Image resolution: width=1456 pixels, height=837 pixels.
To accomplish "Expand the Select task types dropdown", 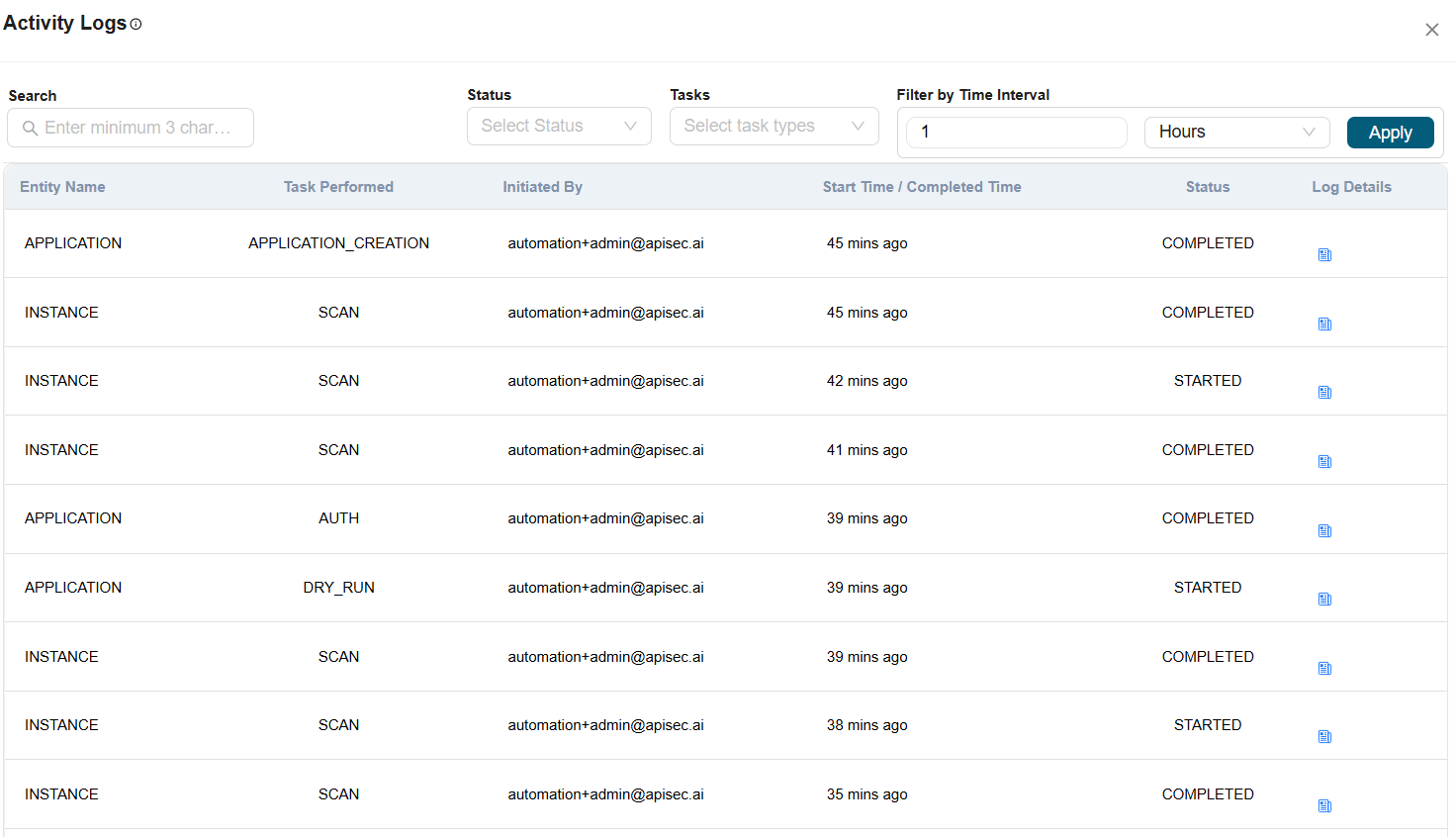I will [773, 126].
